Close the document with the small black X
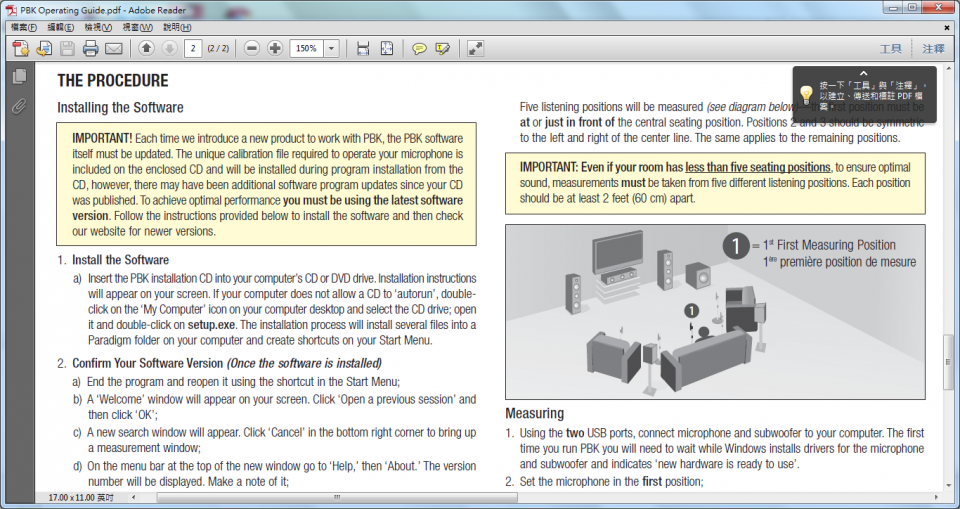Viewport: 960px width, 509px height. point(947,27)
